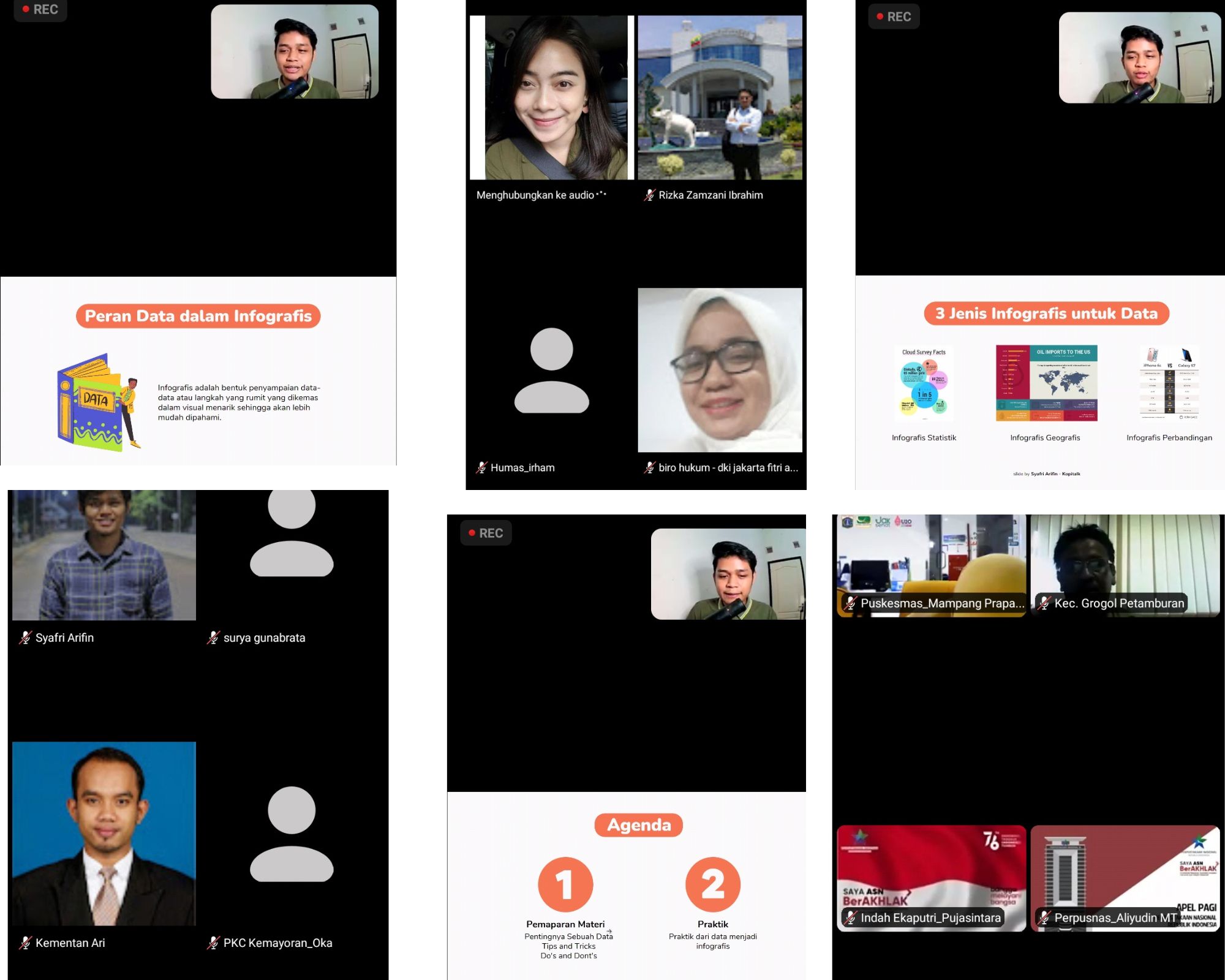Click orange number 2 Praktik circle
This screenshot has width=1225, height=980.
pyautogui.click(x=712, y=884)
